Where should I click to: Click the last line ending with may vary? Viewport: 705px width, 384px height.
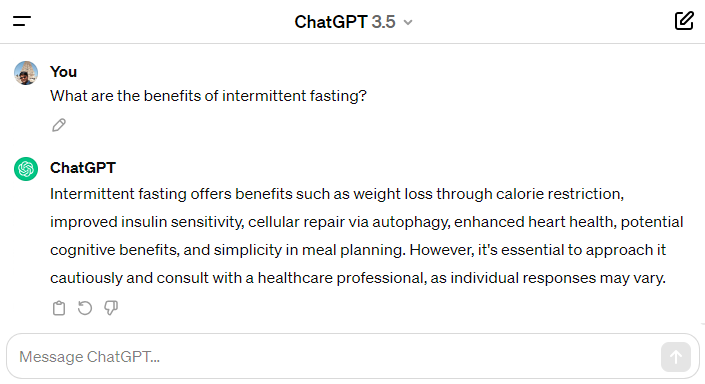[358, 278]
